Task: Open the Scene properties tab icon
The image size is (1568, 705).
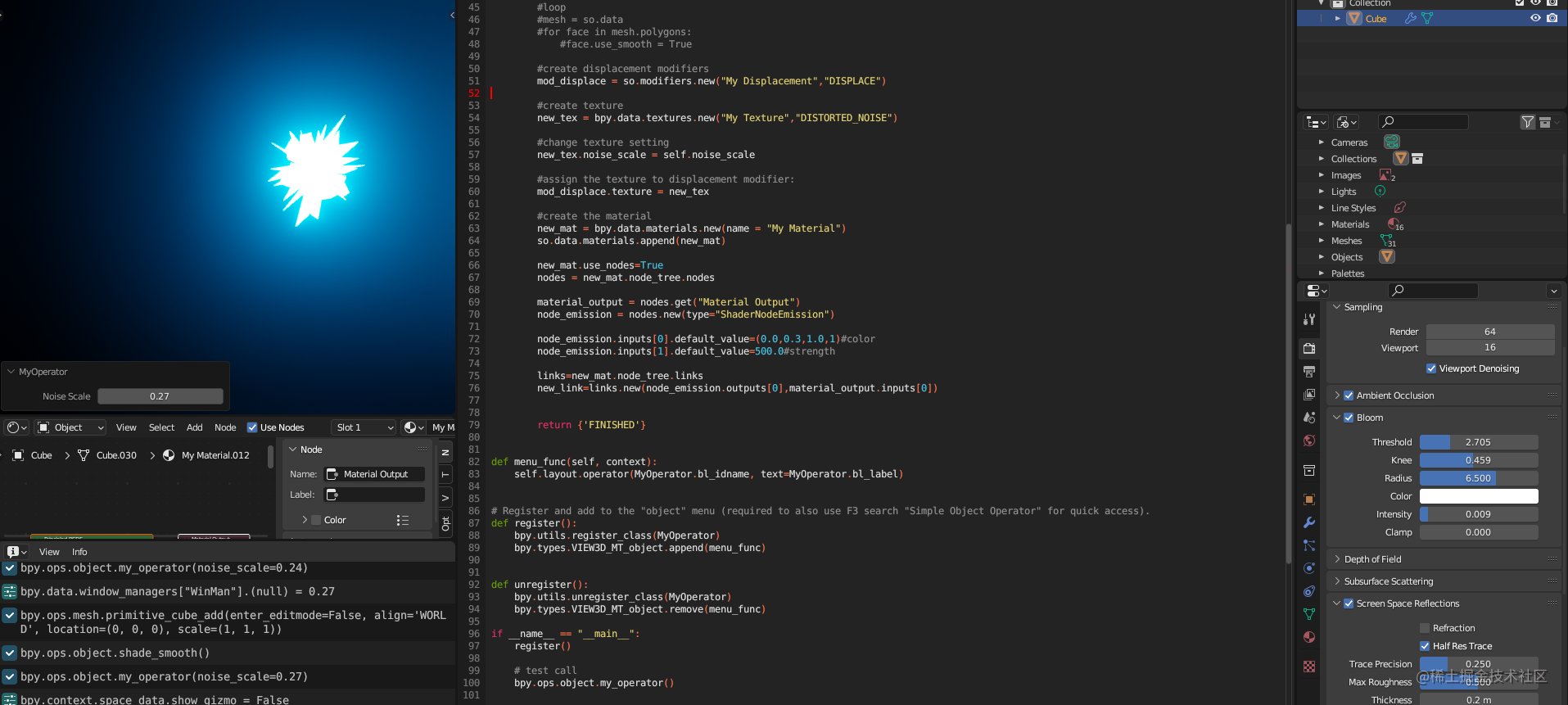Action: click(x=1309, y=418)
